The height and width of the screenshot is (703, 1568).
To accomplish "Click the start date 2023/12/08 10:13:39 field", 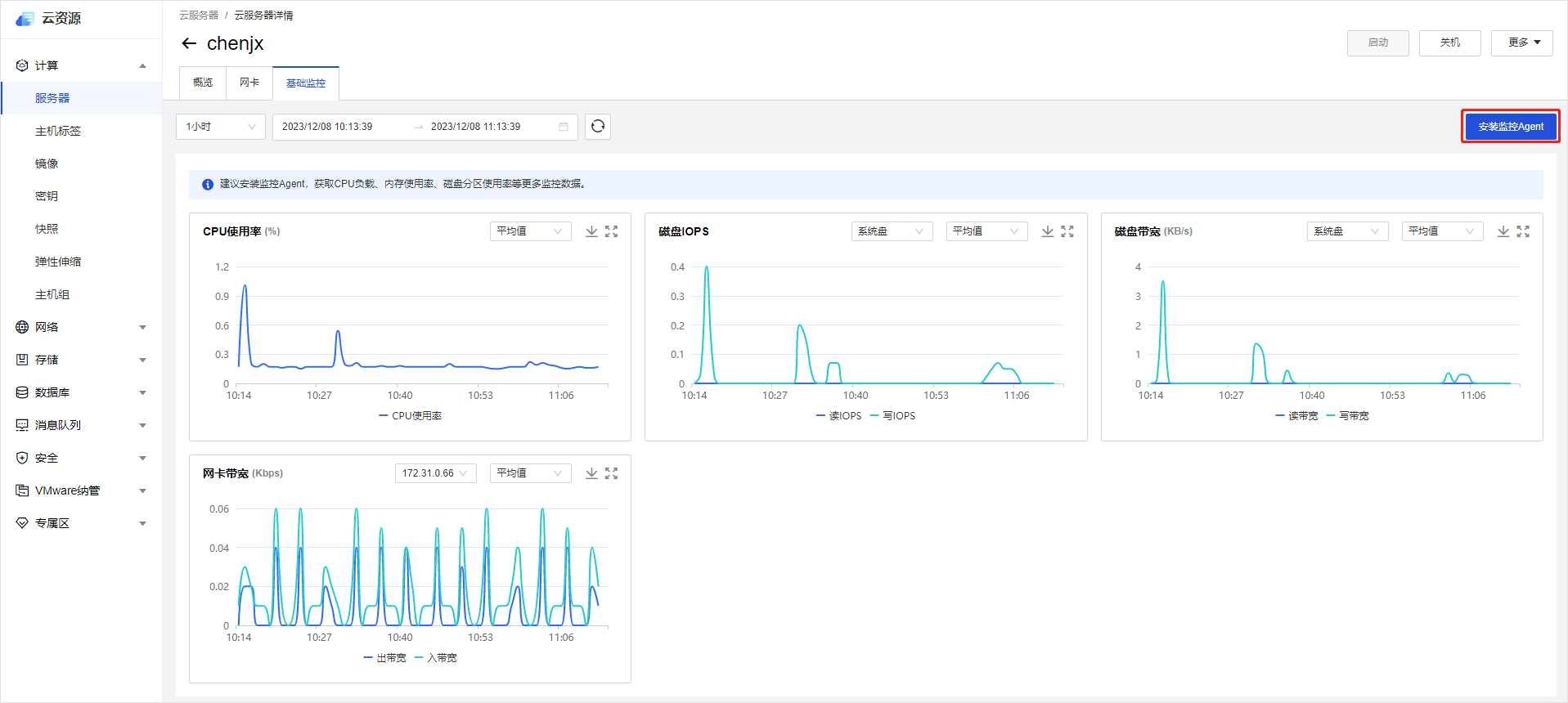I will pyautogui.click(x=327, y=127).
